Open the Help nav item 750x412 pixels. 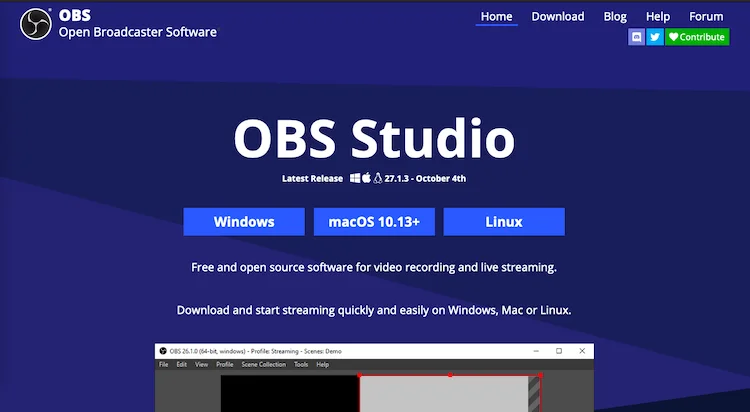pos(658,17)
